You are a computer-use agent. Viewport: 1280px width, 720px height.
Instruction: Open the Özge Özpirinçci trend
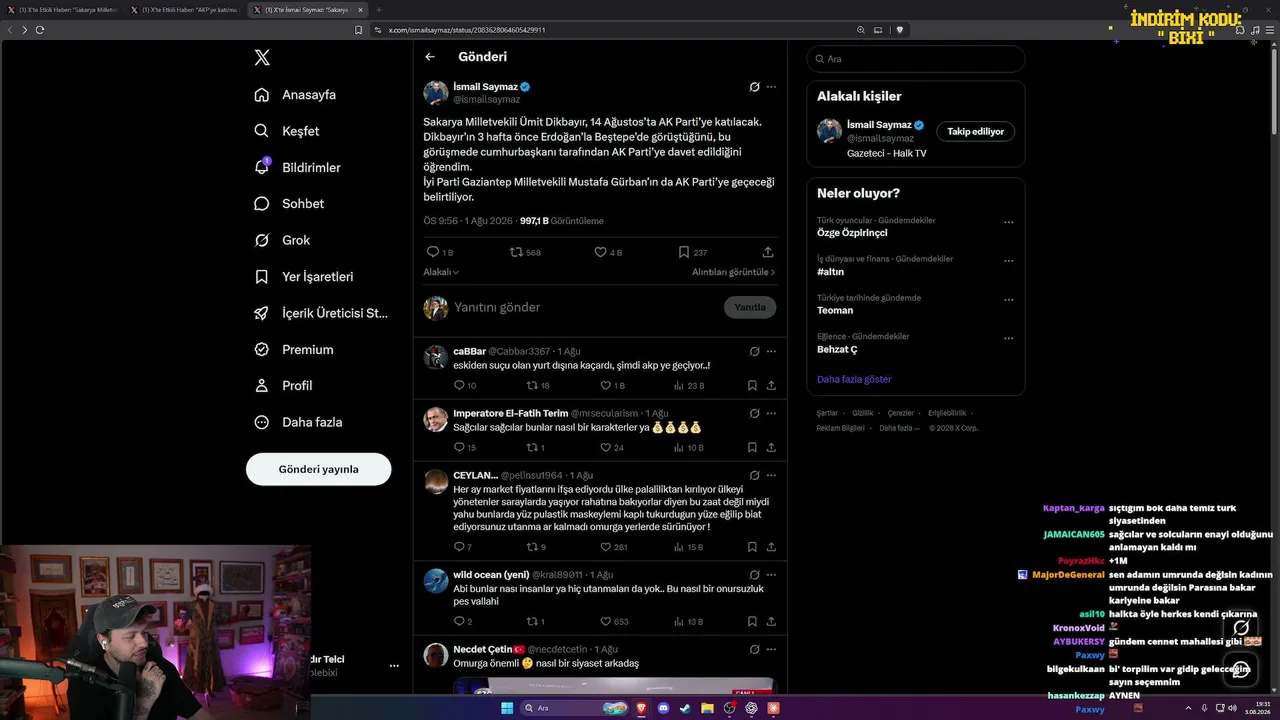[852, 233]
